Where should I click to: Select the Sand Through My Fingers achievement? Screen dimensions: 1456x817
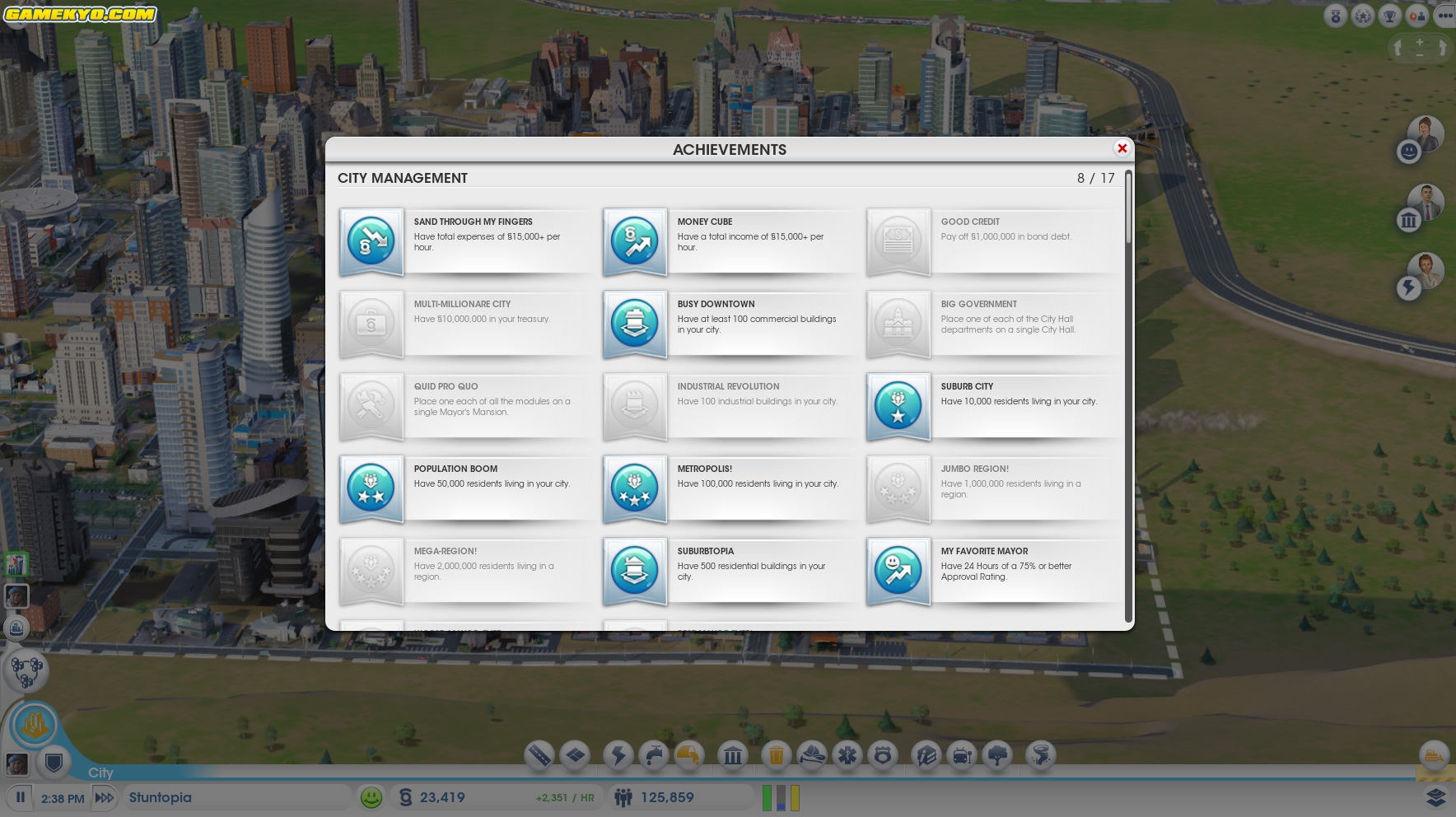pyautogui.click(x=467, y=242)
